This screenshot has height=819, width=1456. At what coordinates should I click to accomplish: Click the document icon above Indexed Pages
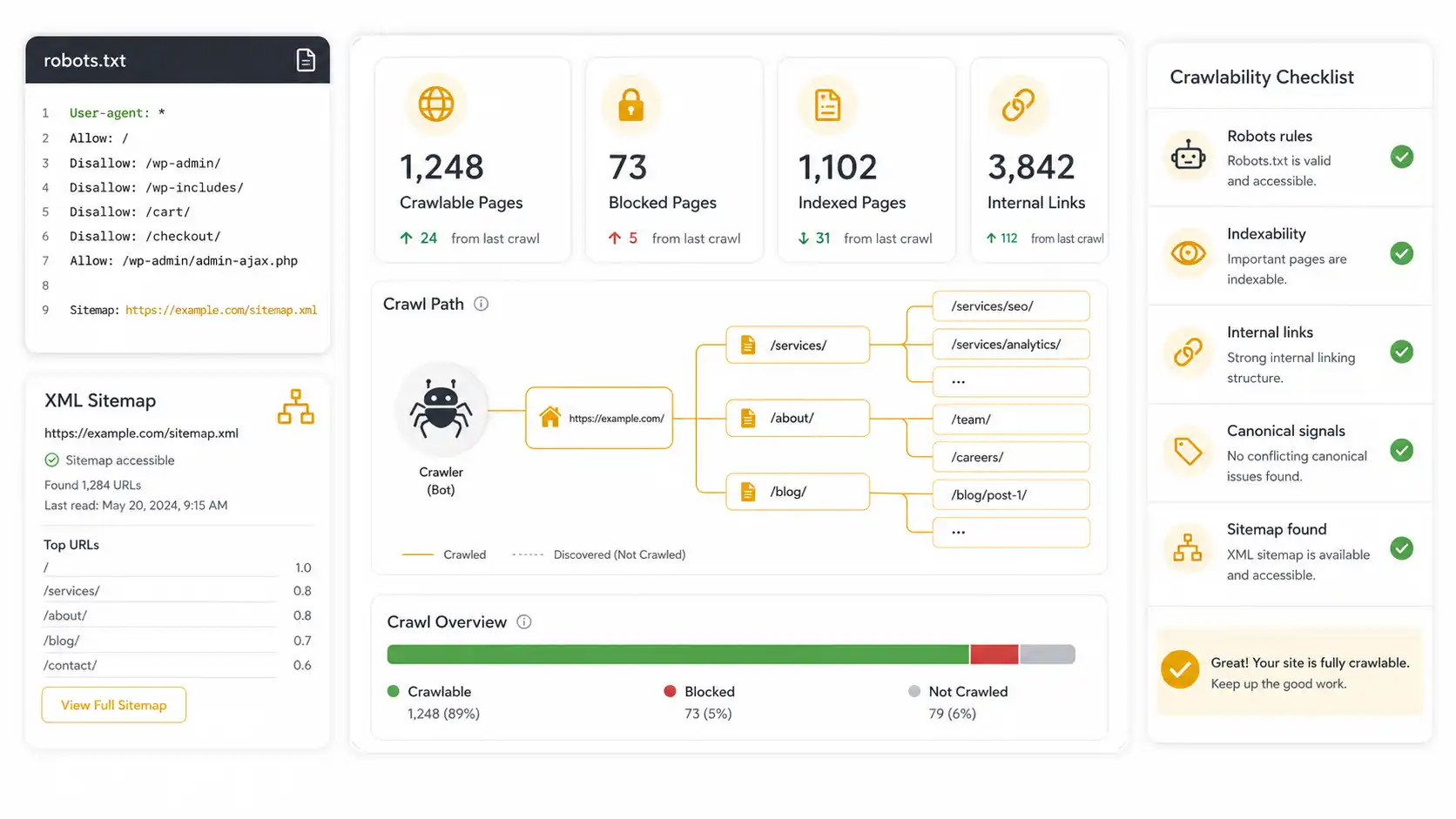coord(827,105)
